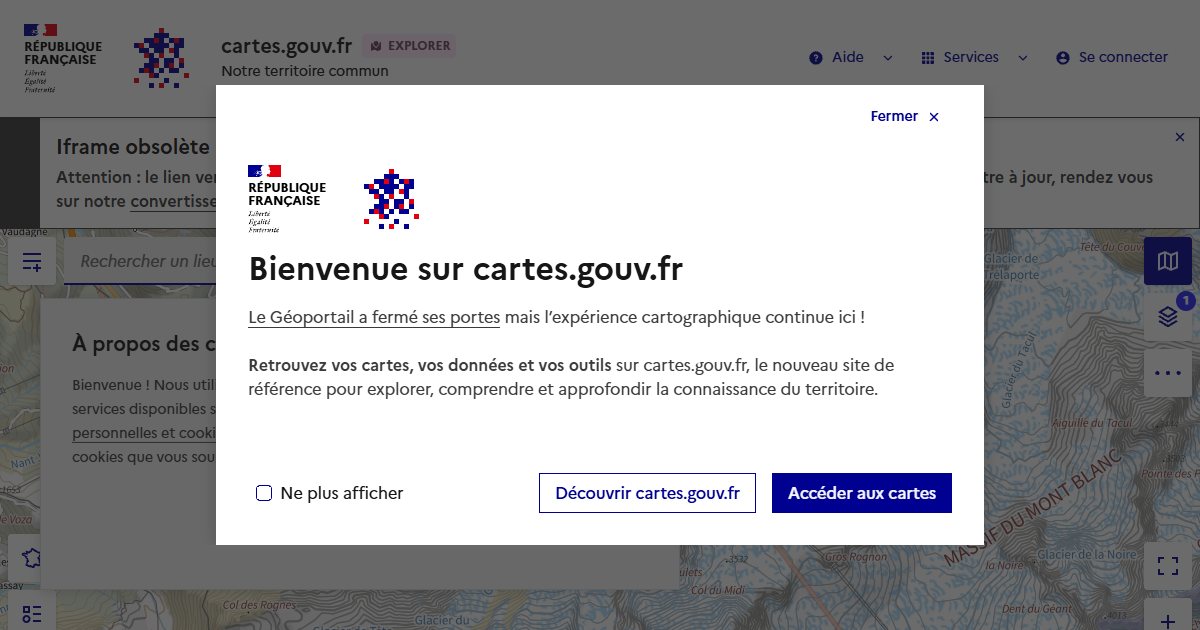Toggle fullscreen map mode icon
1200x630 pixels.
coord(1168,566)
